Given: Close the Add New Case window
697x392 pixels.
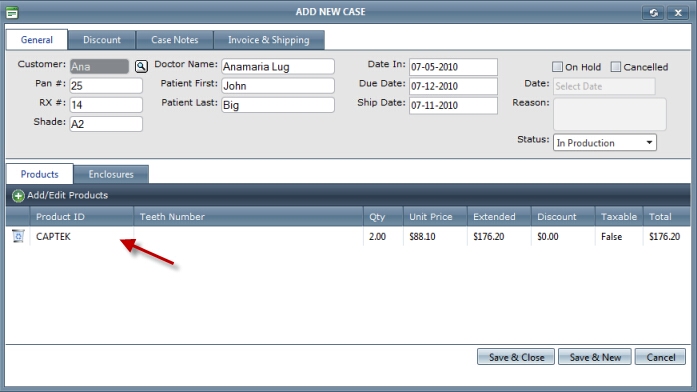Looking at the screenshot, I should [678, 12].
